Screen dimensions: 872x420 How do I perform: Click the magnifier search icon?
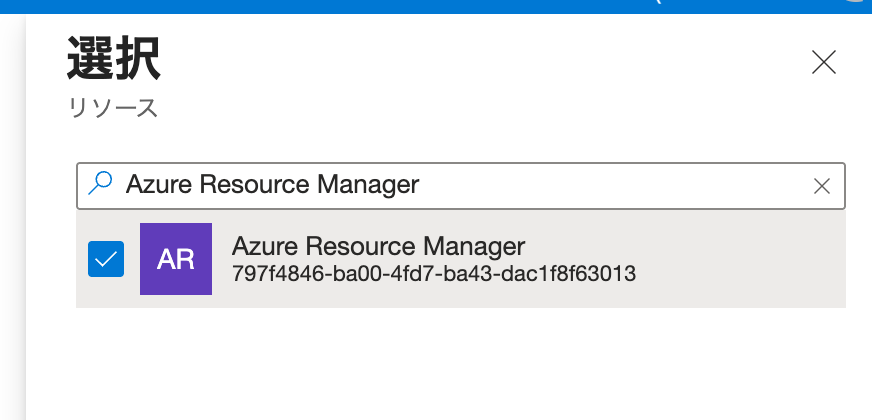tap(101, 184)
